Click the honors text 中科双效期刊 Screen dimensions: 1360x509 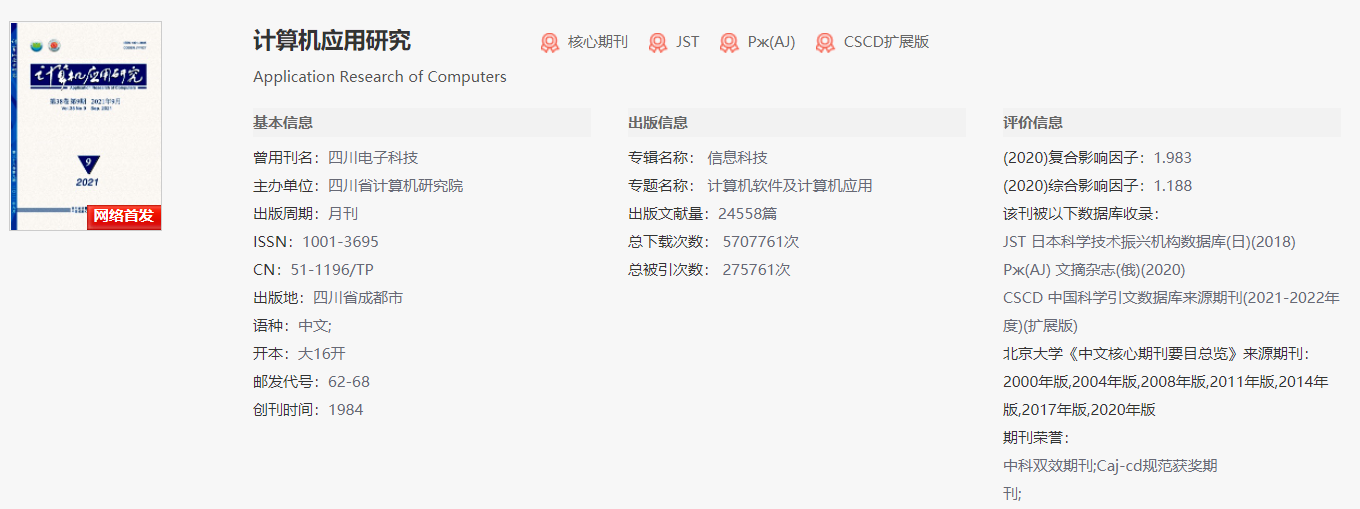pyautogui.click(x=1048, y=466)
